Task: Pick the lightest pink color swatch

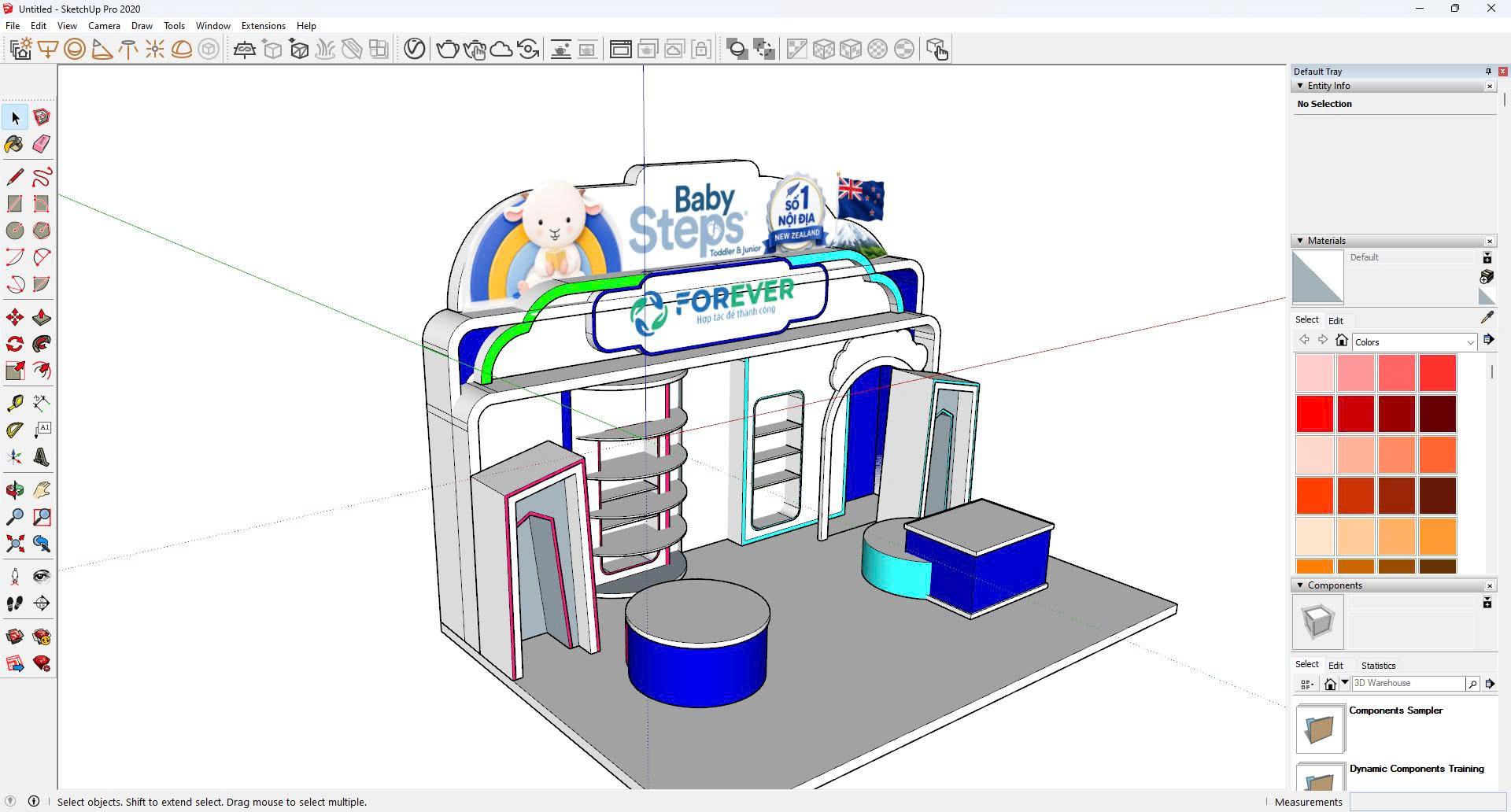Action: pyautogui.click(x=1315, y=373)
